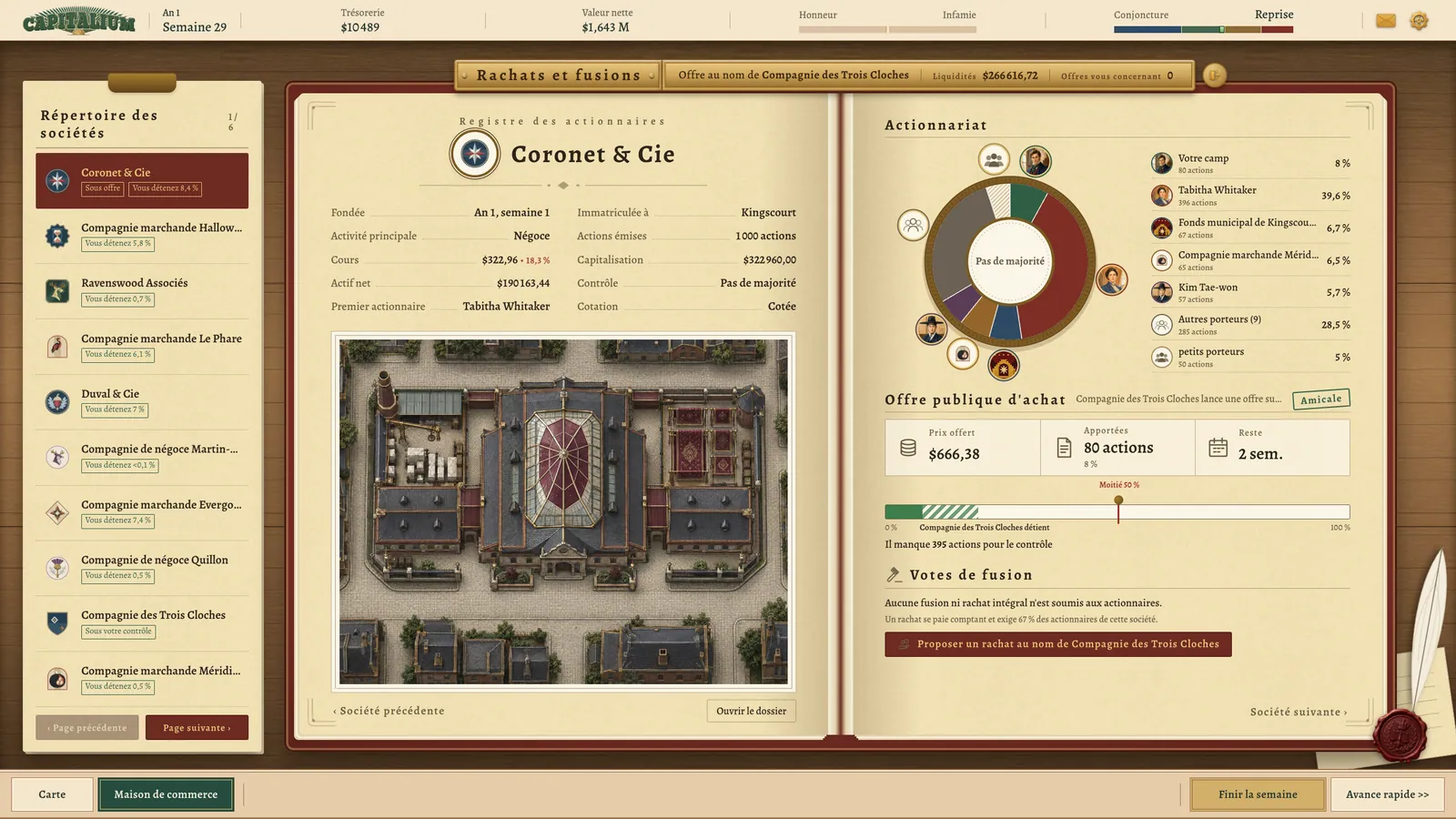Click the round button right of Offres vous concernant

pyautogui.click(x=1214, y=76)
